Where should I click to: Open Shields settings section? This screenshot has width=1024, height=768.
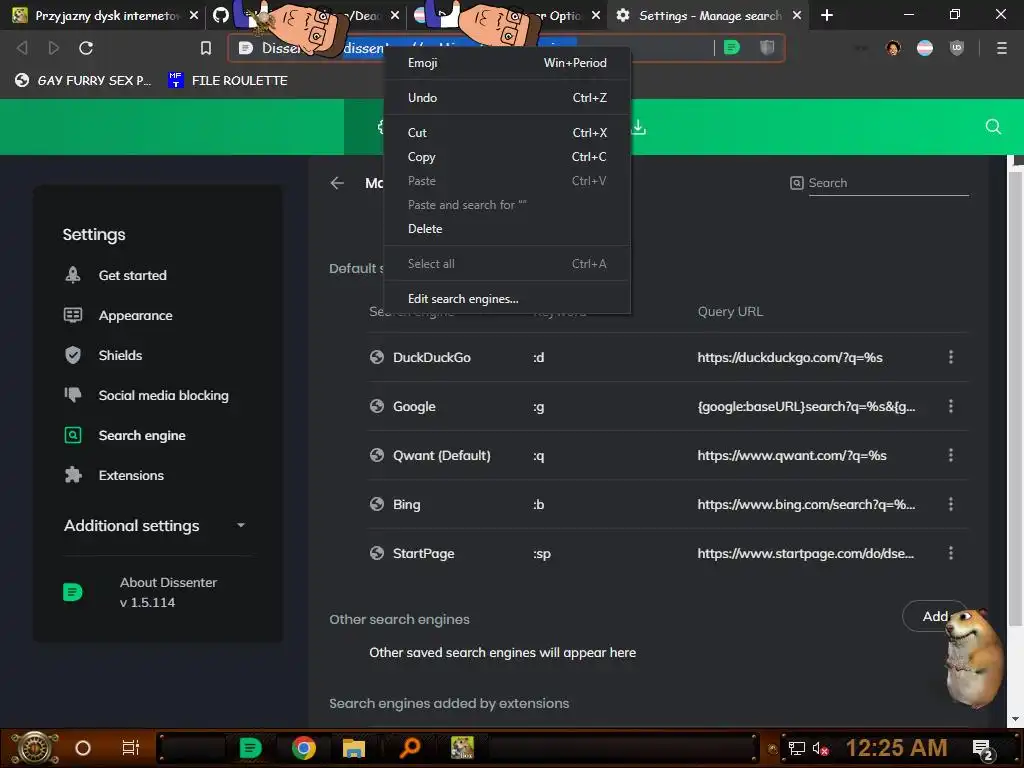[120, 355]
